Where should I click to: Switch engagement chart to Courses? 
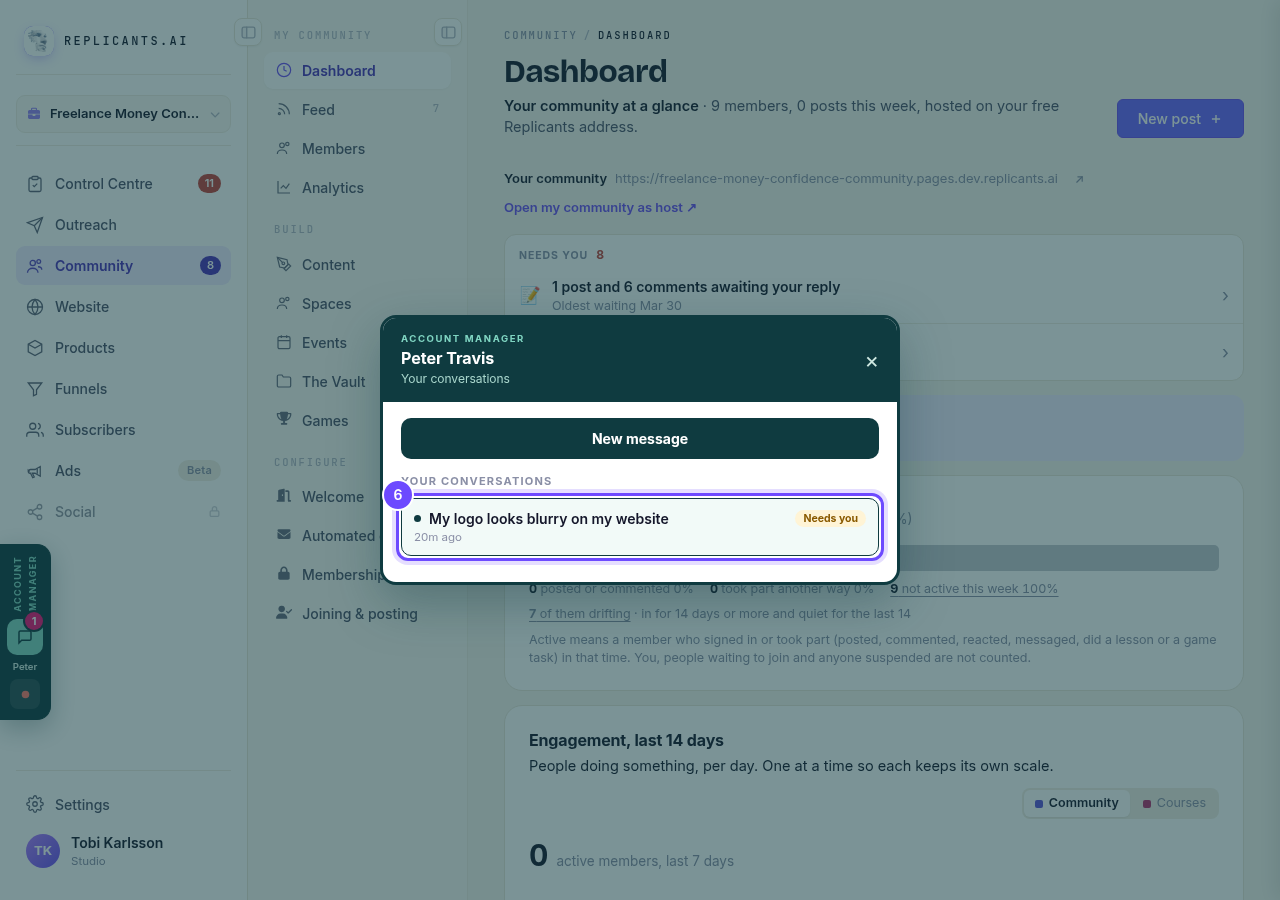coord(1174,803)
